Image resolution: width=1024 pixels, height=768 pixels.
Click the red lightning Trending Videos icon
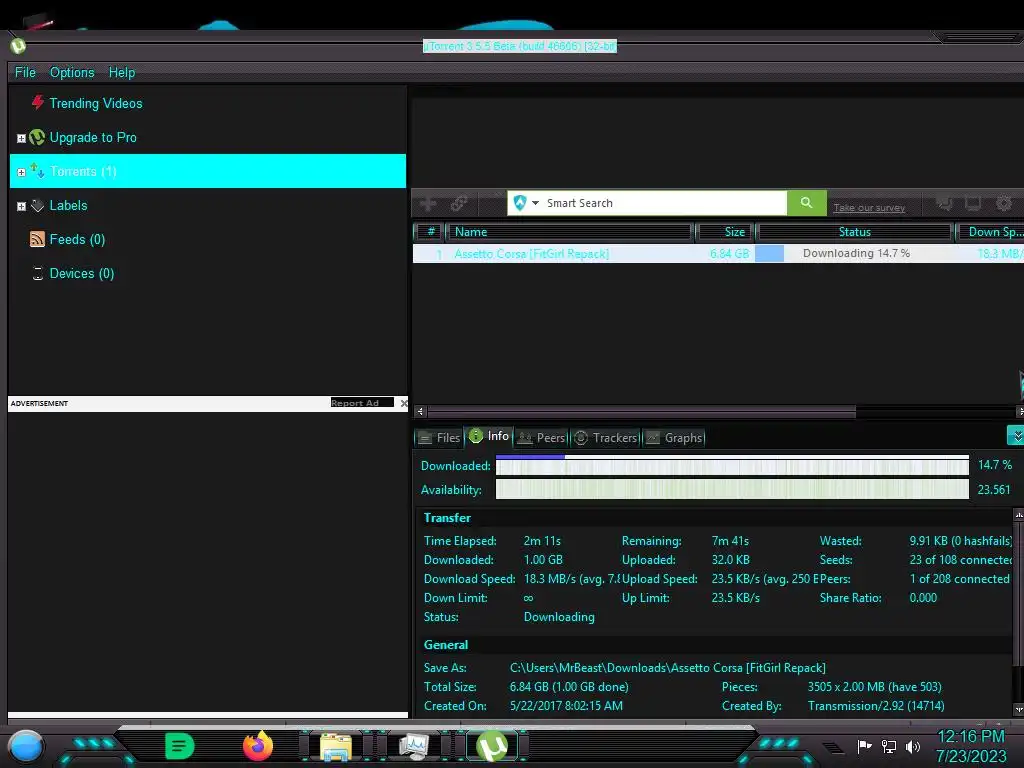[38, 103]
